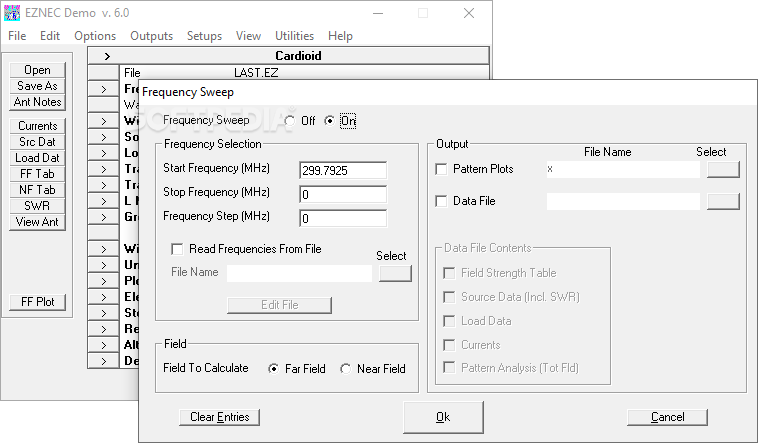Viewport: 758px width, 443px height.
Task: Open the Edit menu
Action: (x=50, y=36)
